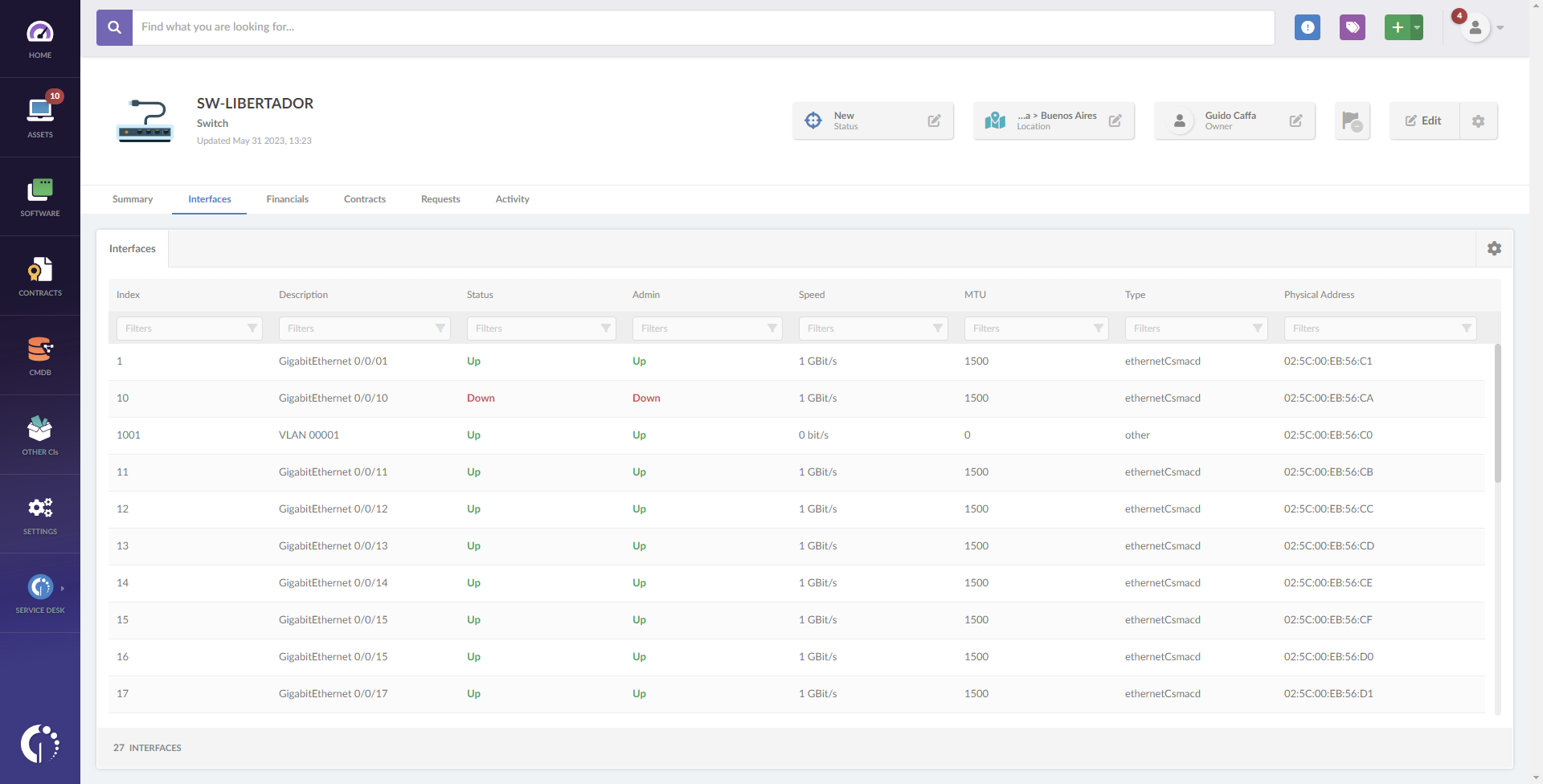Screen dimensions: 1543x784
Task: Click the flag icon next to Edit
Action: [1353, 120]
